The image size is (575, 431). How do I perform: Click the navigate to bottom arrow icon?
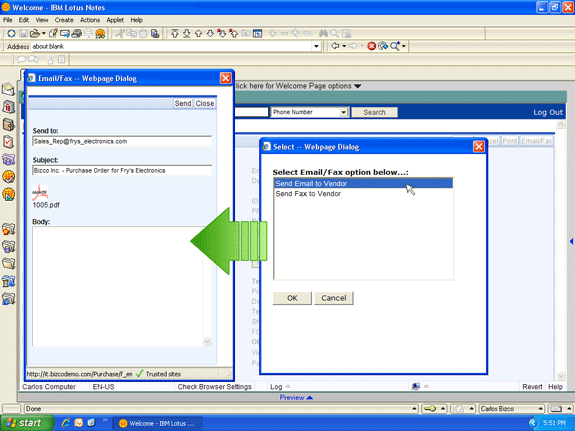tap(187, 34)
